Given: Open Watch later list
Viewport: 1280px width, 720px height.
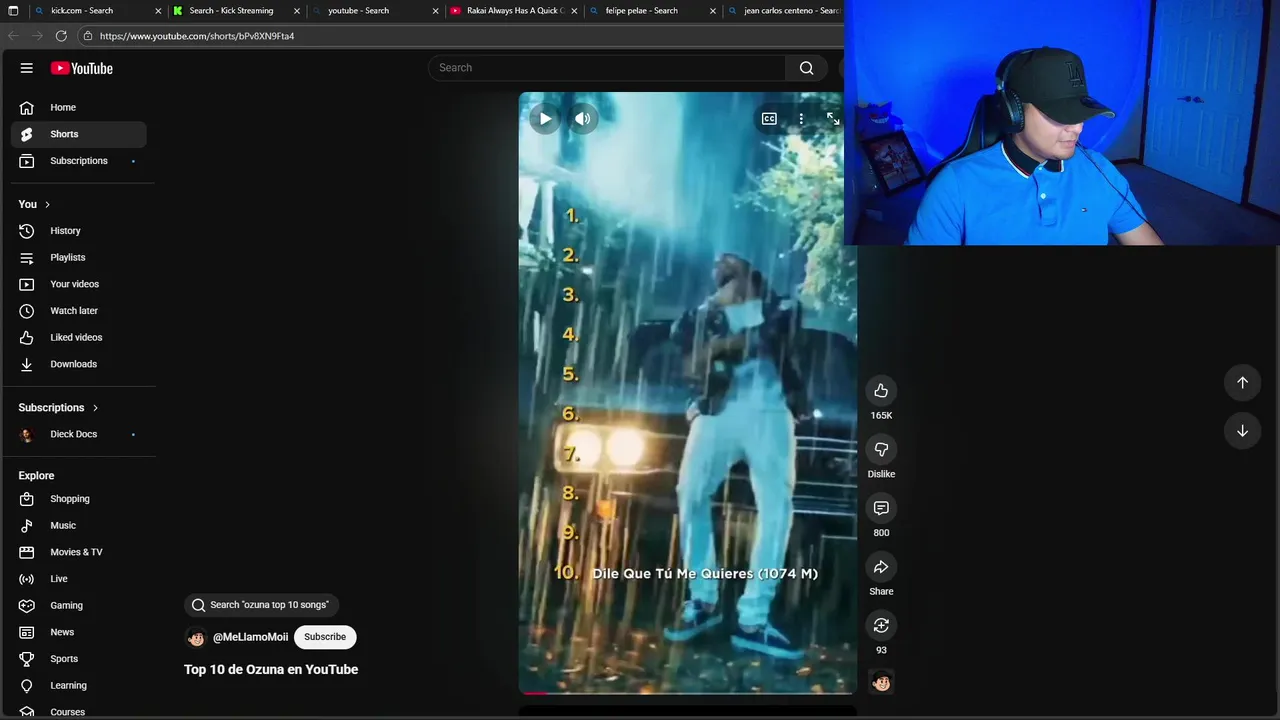Looking at the screenshot, I should click(x=79, y=311).
